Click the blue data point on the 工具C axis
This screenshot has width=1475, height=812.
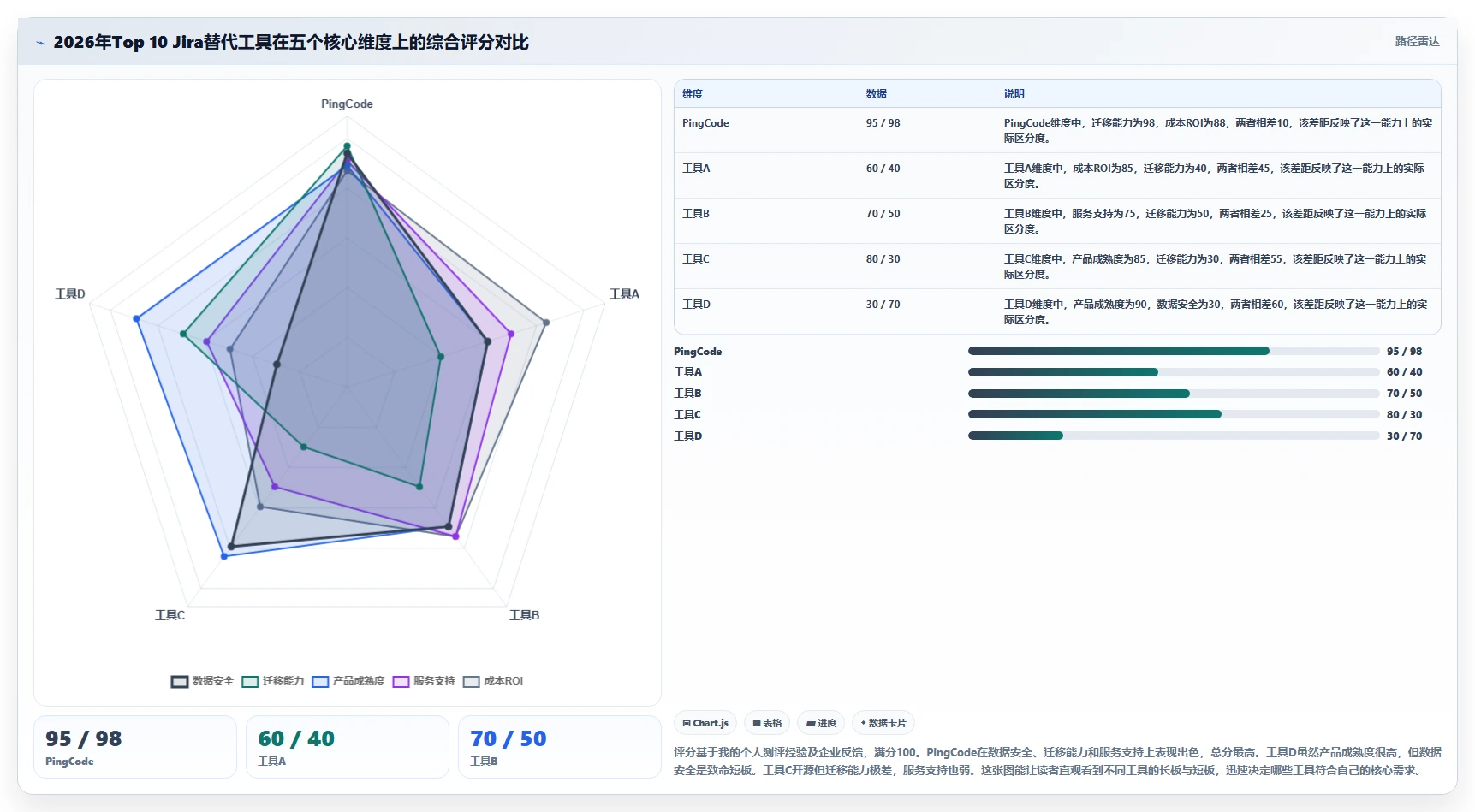pyautogui.click(x=224, y=556)
